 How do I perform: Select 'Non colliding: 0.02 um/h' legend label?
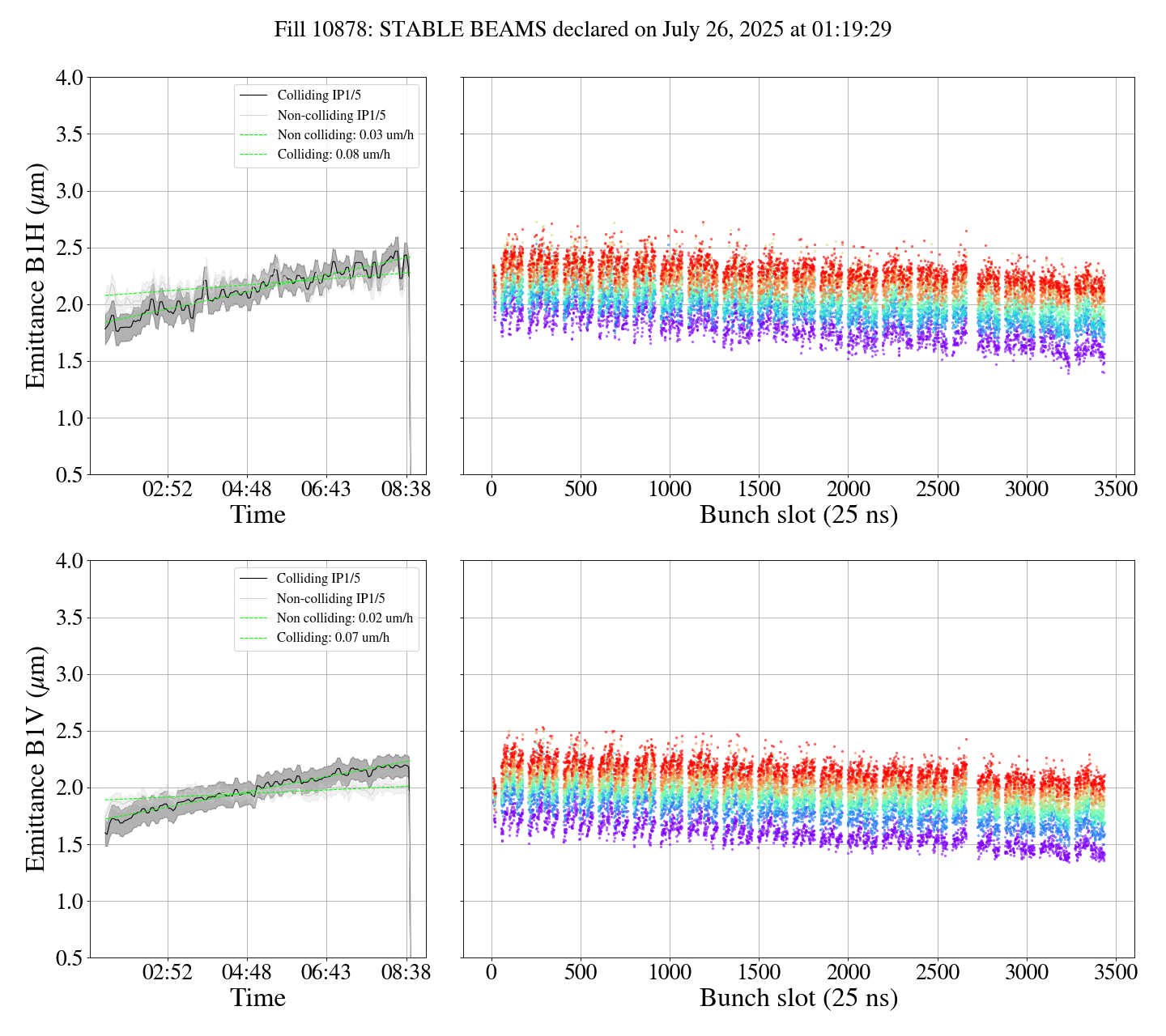(x=344, y=618)
